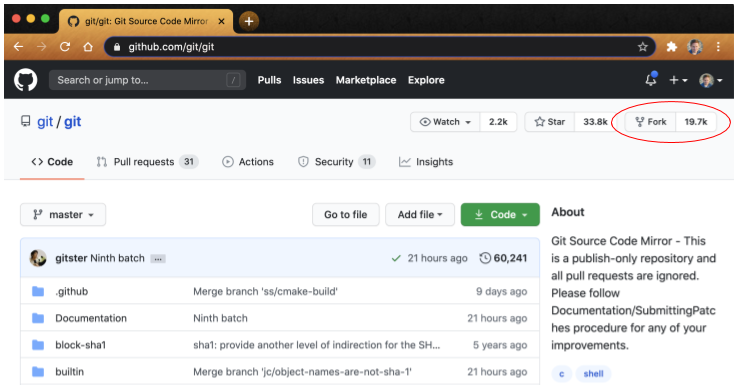Image resolution: width=738 pixels, height=390 pixels.
Task: Click the padlock site info icon
Action: click(x=117, y=47)
